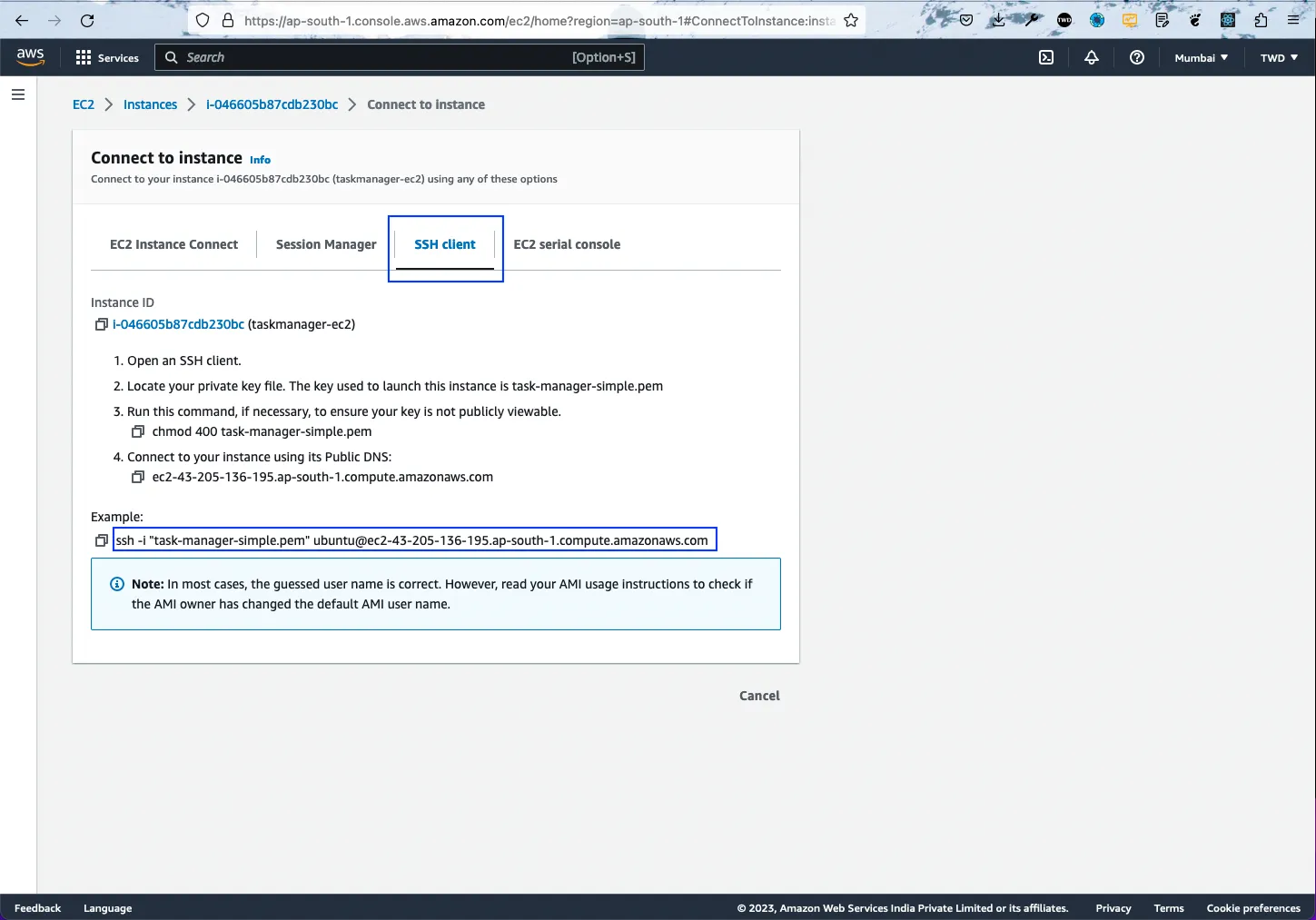Click the Feedback link in footer
The width and height of the screenshot is (1316, 920).
tap(37, 908)
